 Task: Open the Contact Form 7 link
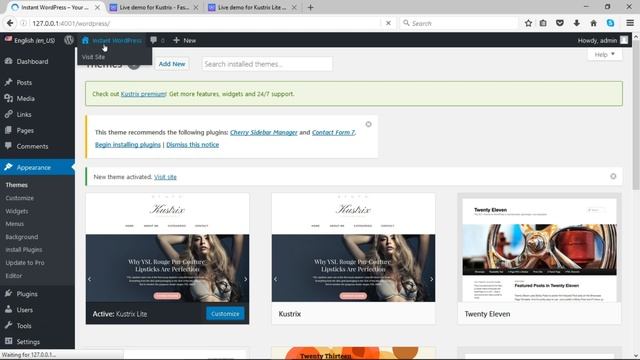pos(333,132)
